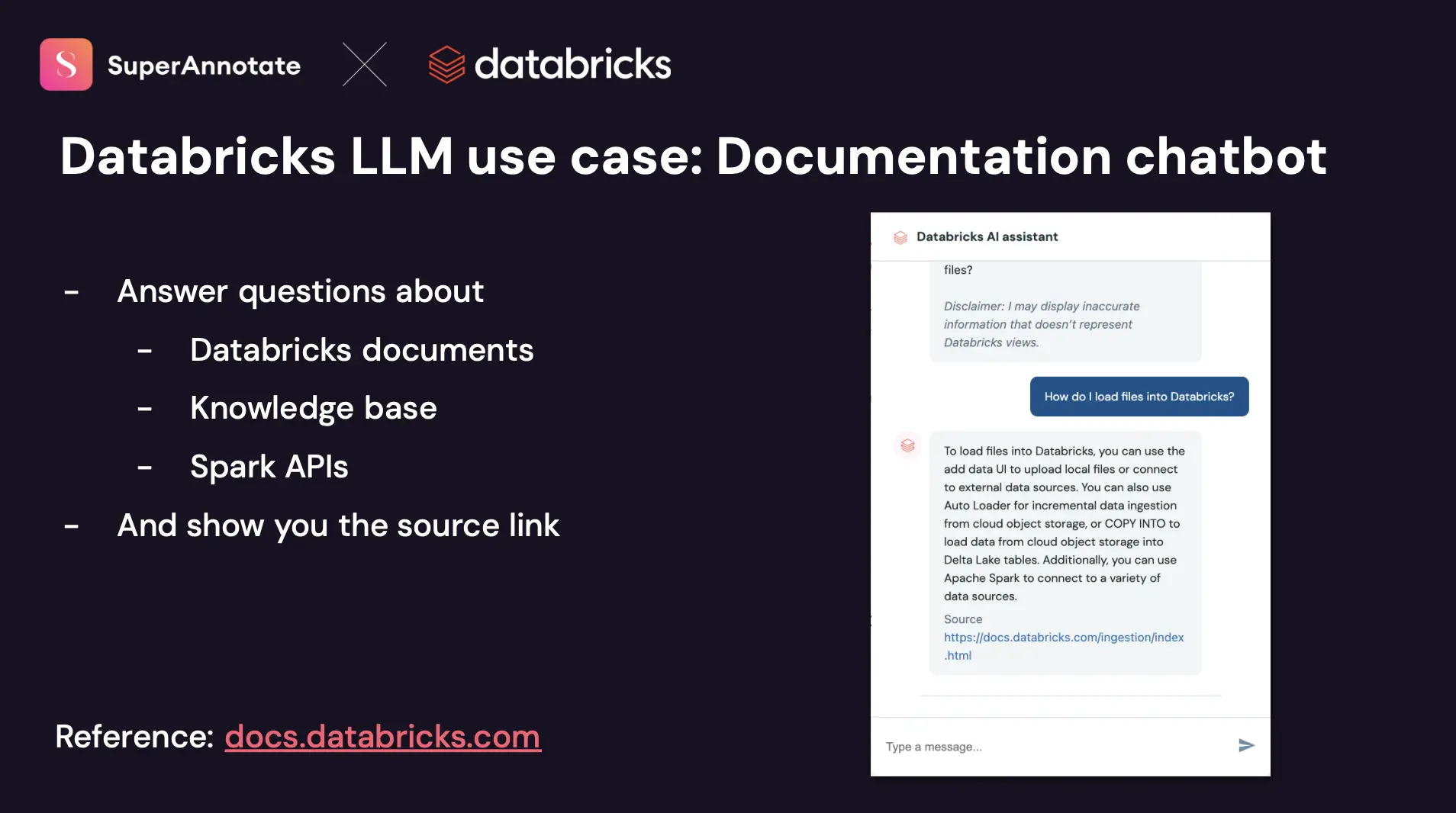Click the 'Databricks documents' bullet
1456x813 pixels.
click(x=362, y=350)
